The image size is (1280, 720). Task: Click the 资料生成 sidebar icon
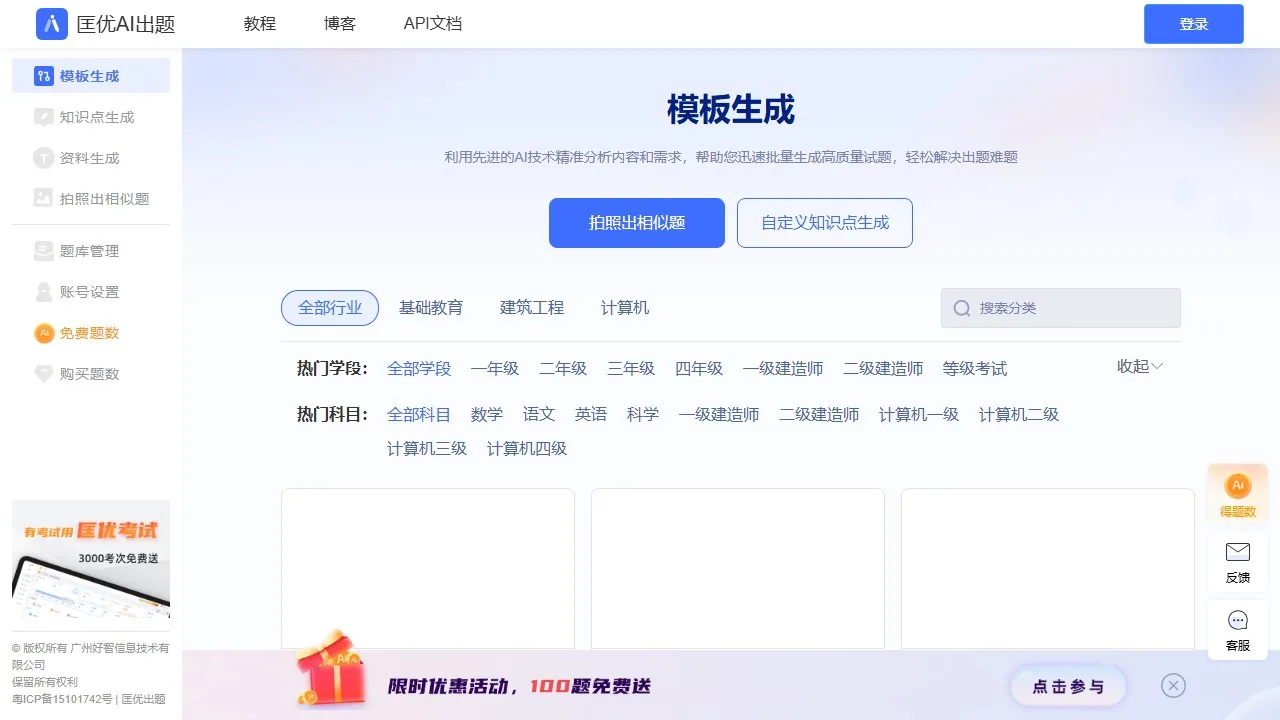coord(43,158)
